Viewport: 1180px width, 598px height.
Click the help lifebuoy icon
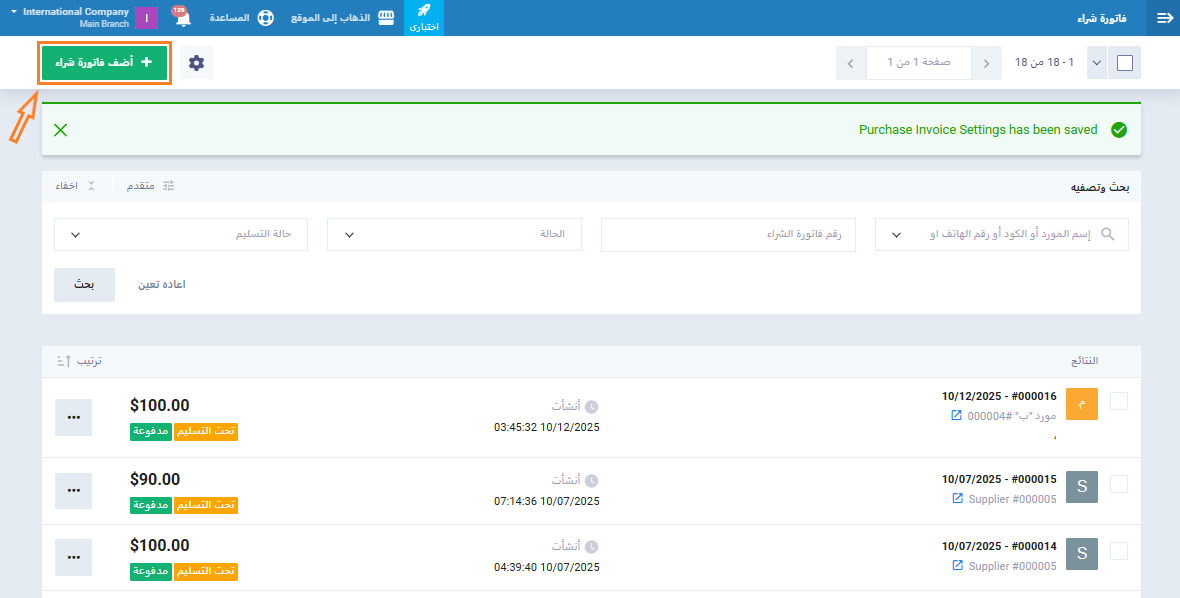coord(265,18)
